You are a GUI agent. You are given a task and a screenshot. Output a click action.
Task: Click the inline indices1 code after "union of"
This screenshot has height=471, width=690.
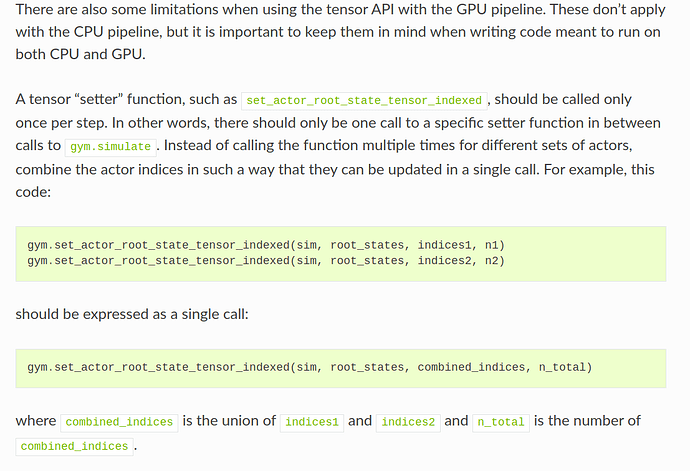[x=312, y=422]
